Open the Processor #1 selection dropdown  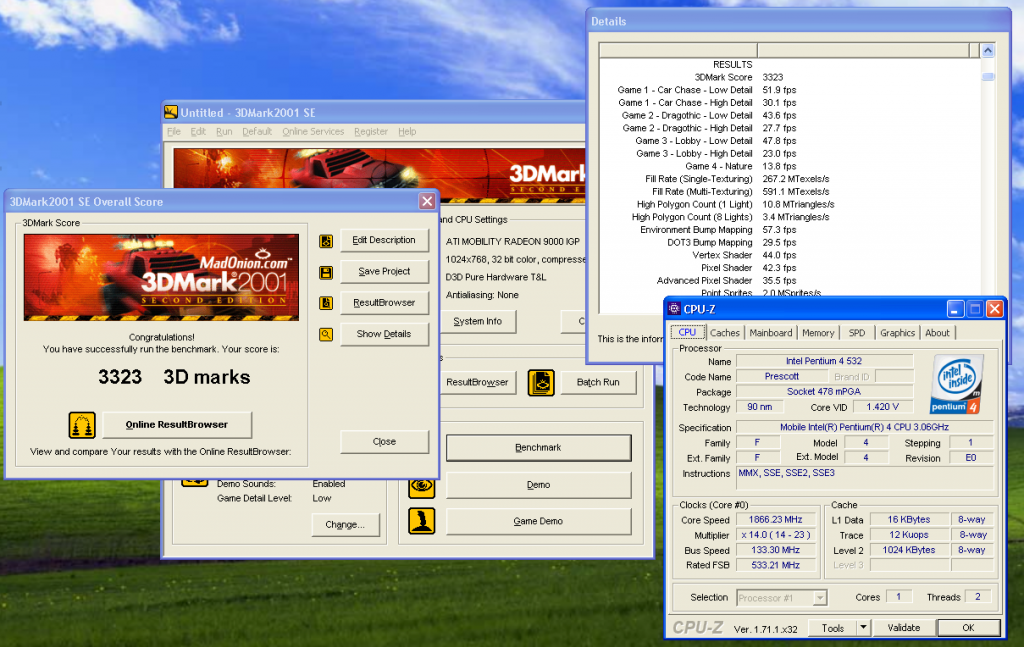pyautogui.click(x=782, y=598)
